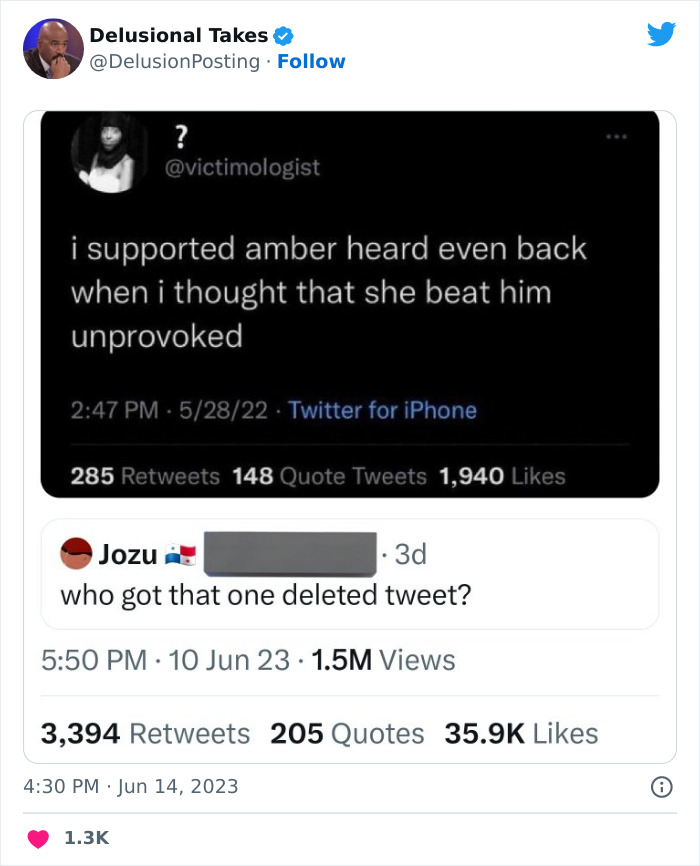Click the blue verified badge
The width and height of the screenshot is (700, 866).
click(x=284, y=36)
